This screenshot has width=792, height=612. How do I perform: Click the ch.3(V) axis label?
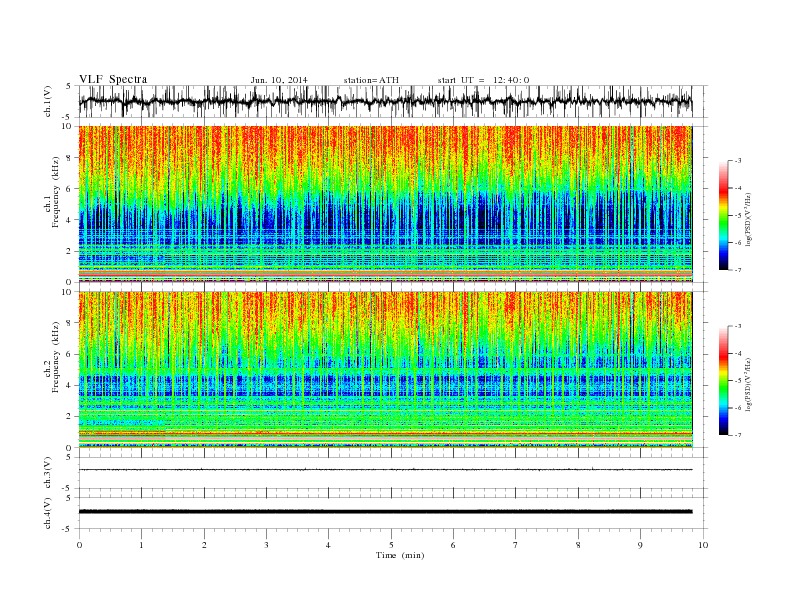[x=48, y=473]
